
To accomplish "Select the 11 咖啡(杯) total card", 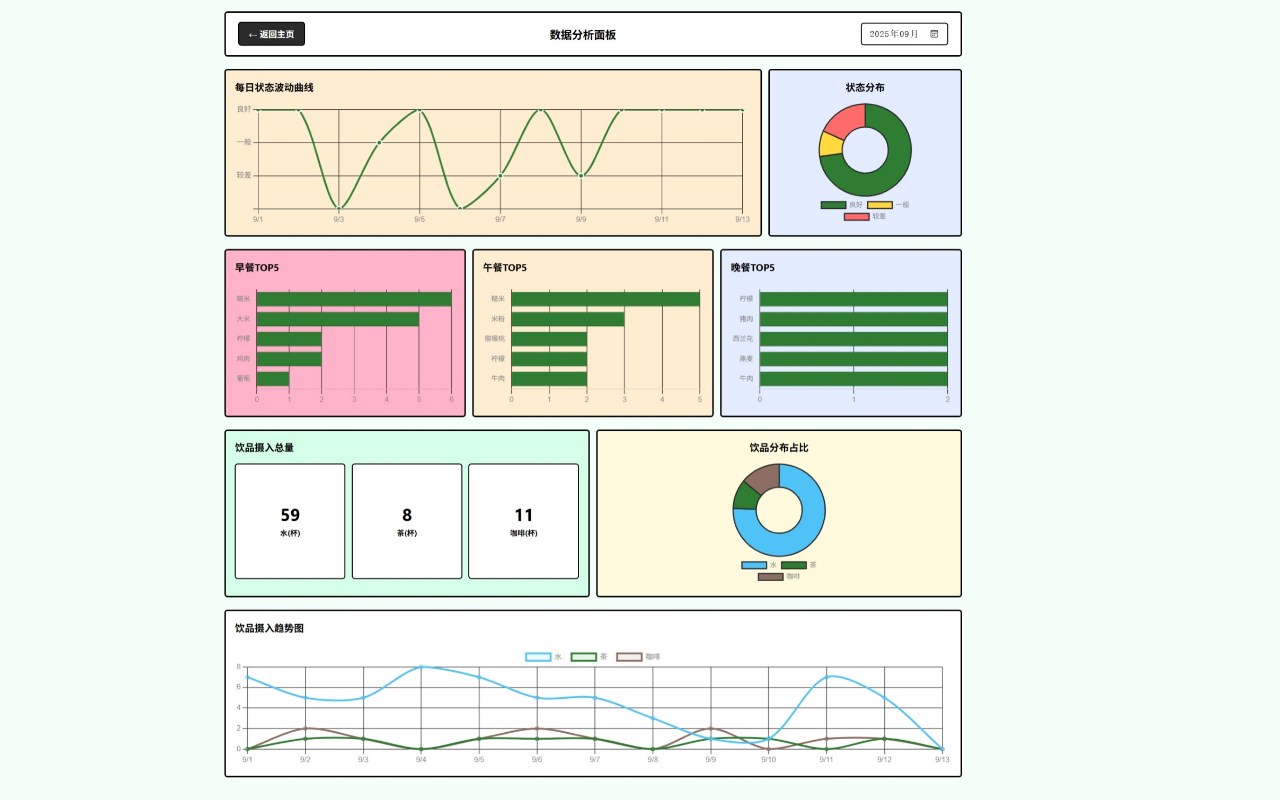I will [524, 521].
